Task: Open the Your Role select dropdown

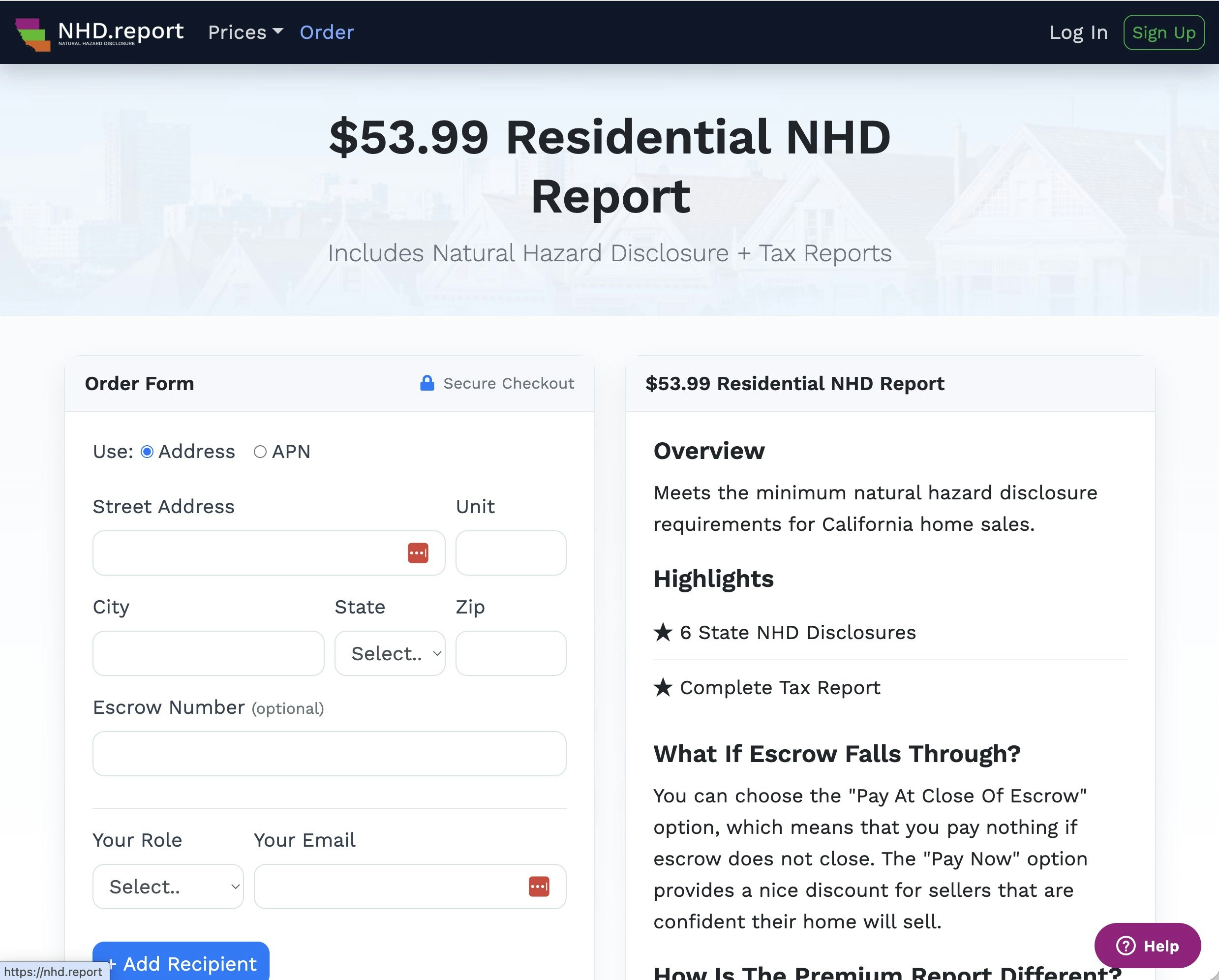Action: tap(168, 886)
